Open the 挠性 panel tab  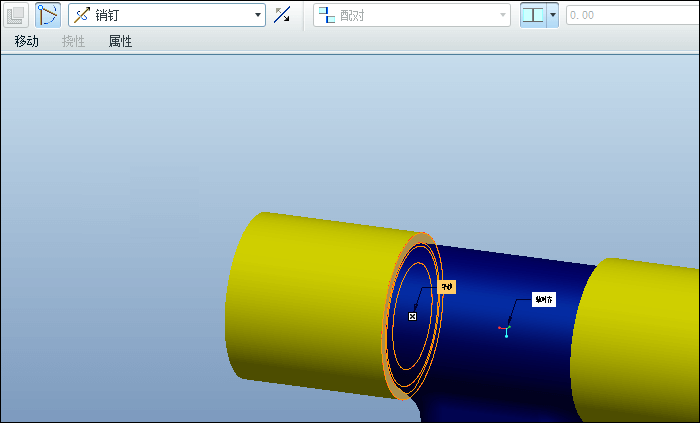click(73, 41)
